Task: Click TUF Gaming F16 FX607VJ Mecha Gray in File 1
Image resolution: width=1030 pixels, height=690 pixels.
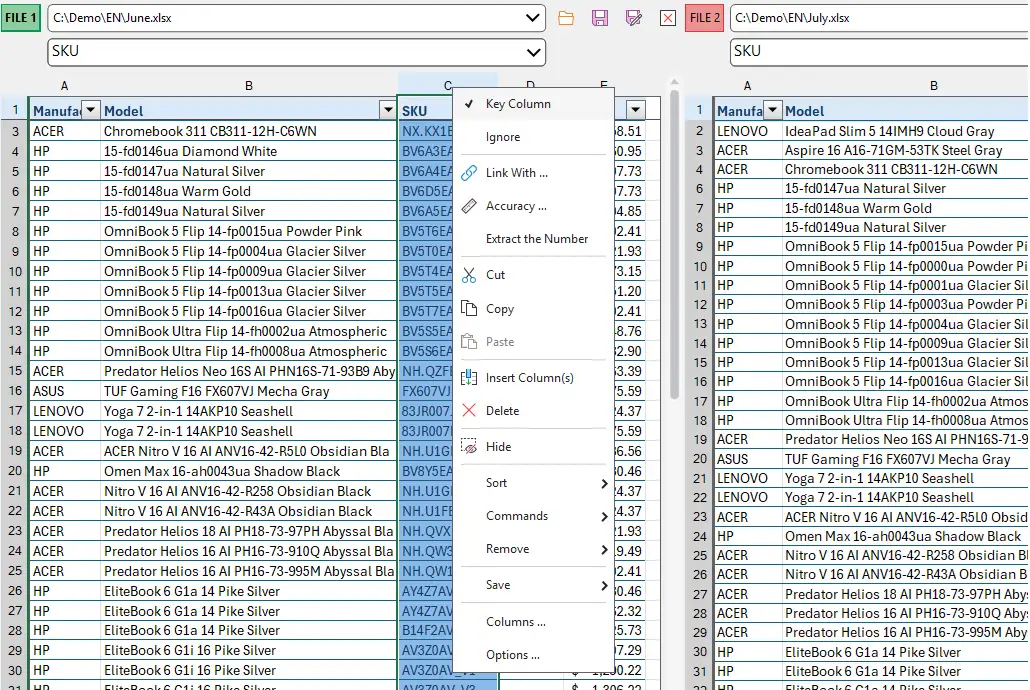Action: click(249, 391)
